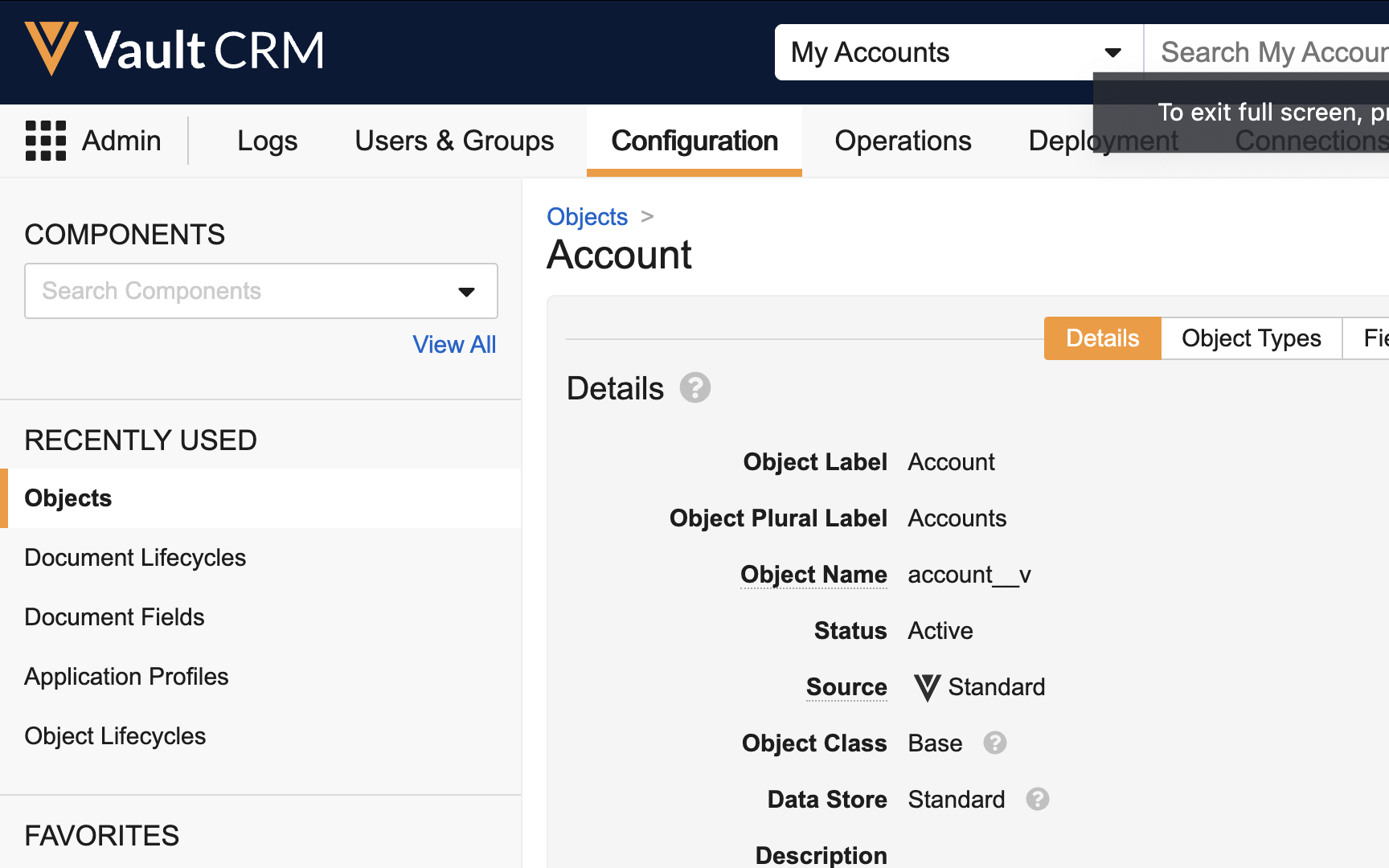Expand the Search Components dropdown arrow
The width and height of the screenshot is (1389, 868).
[x=466, y=291]
